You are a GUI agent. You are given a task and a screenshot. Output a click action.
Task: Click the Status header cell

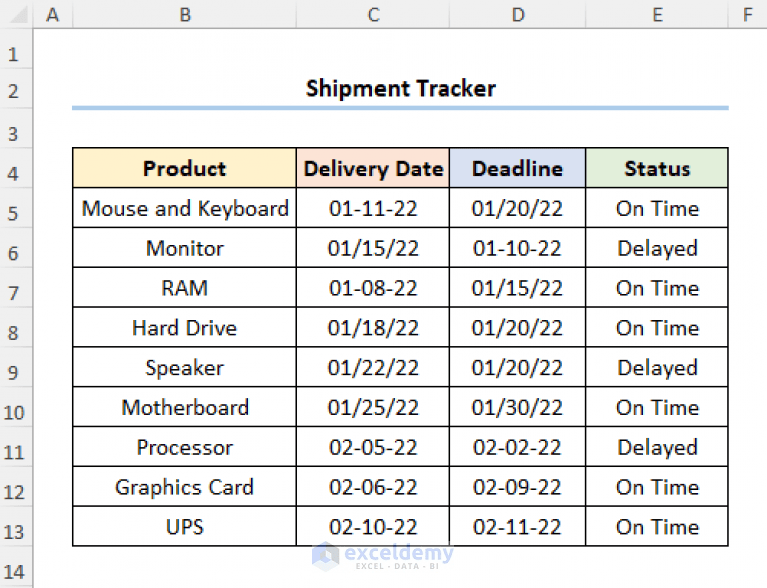point(657,168)
